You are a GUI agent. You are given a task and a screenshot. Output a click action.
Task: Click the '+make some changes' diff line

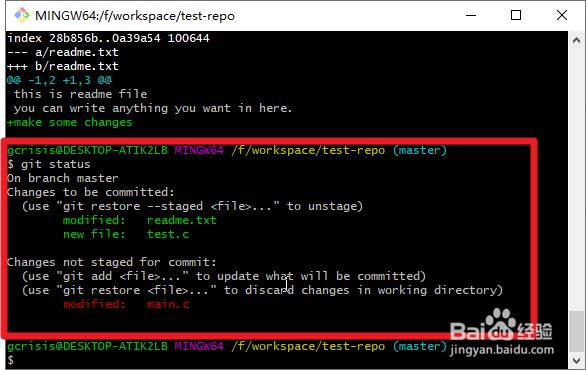pyautogui.click(x=70, y=123)
